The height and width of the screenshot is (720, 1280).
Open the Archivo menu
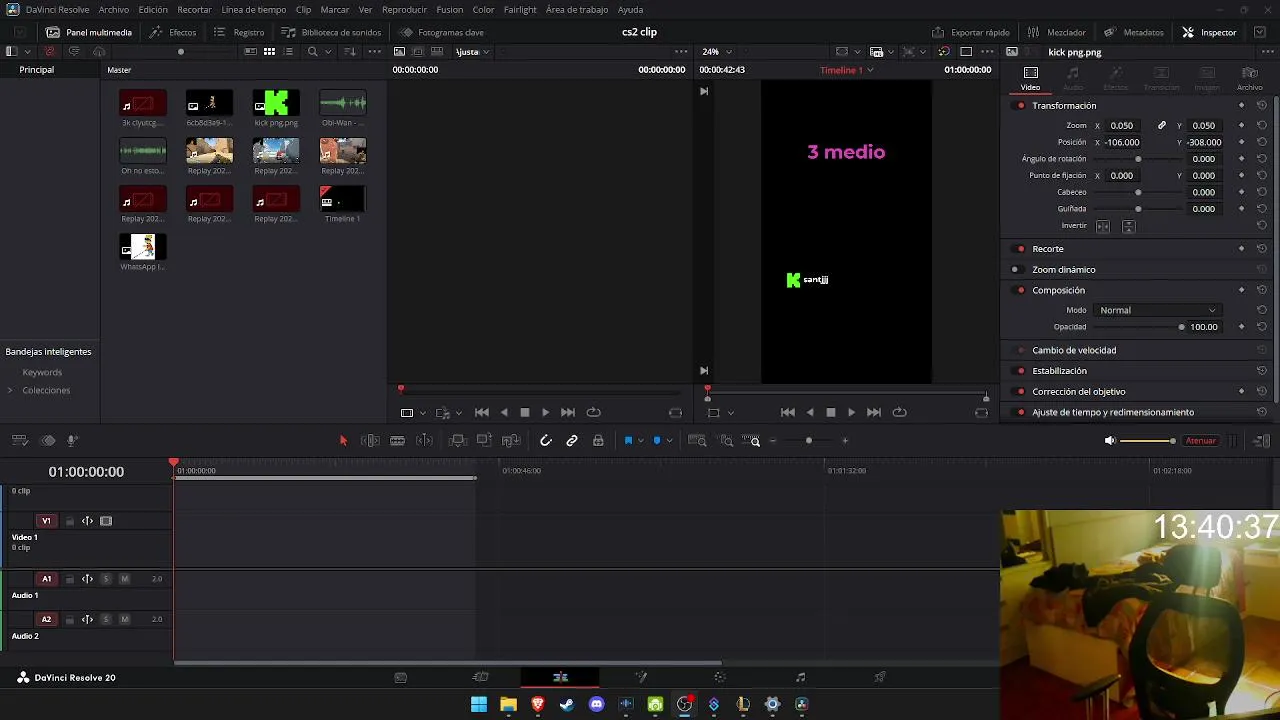[113, 9]
